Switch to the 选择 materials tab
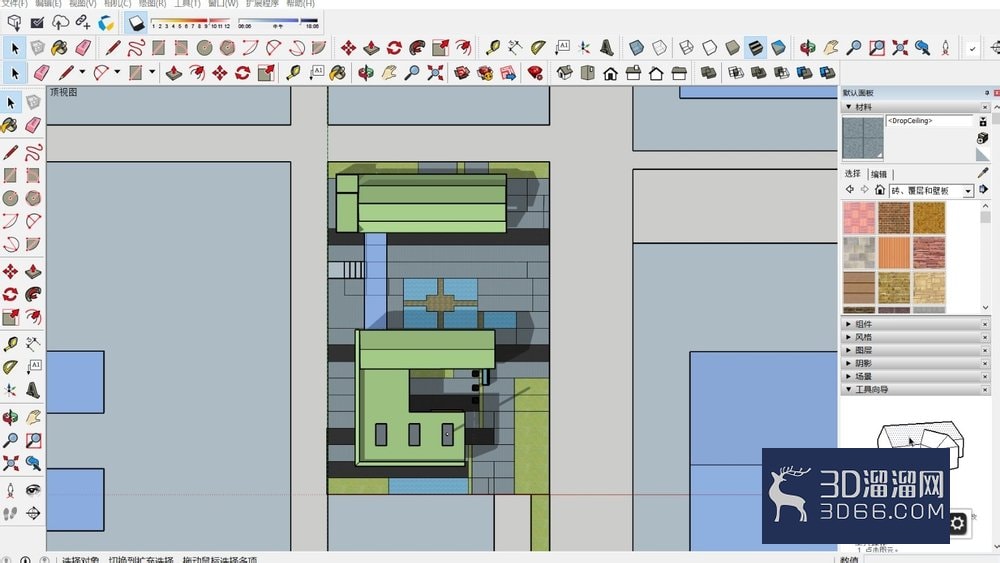 pyautogui.click(x=853, y=173)
